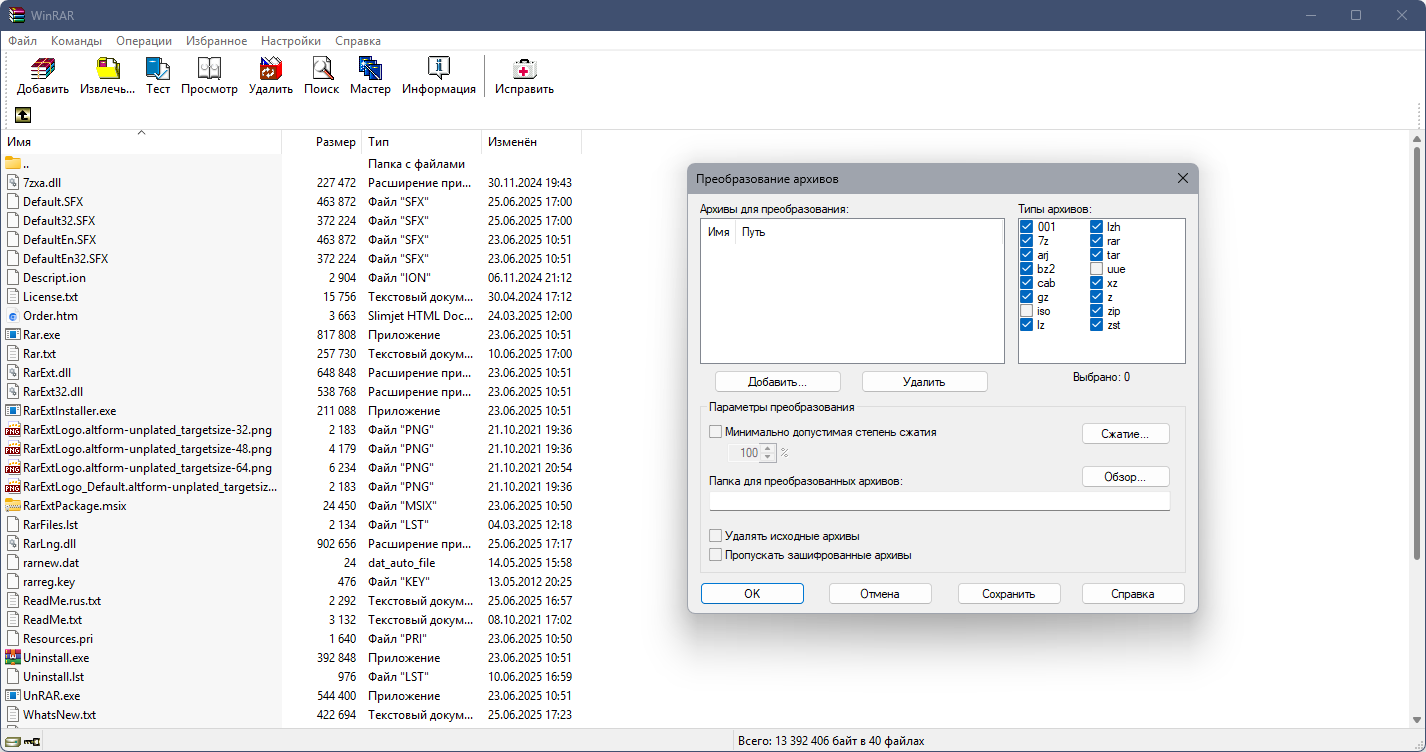Enable Удалять исходные архивы option
Screen dimensions: 1426x752
(715, 536)
